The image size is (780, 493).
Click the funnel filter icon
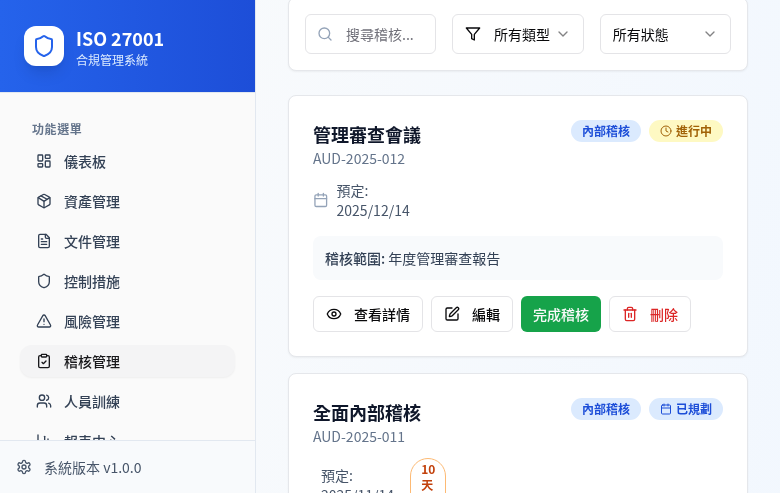click(x=473, y=34)
